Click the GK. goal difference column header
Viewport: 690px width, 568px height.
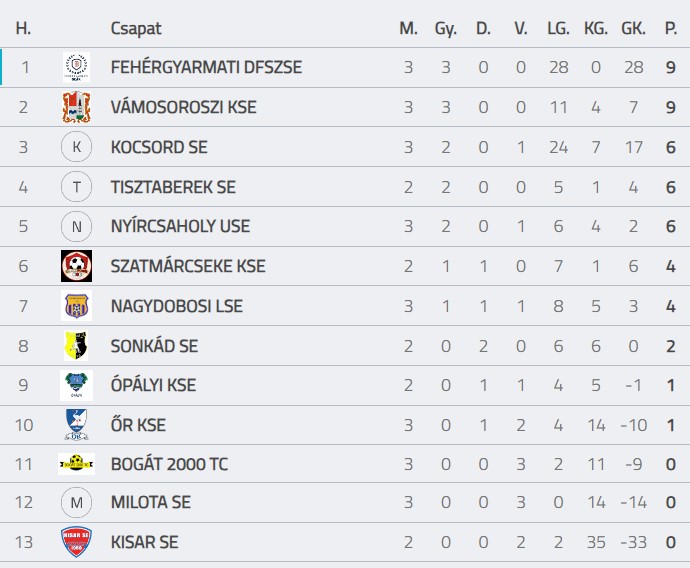pyautogui.click(x=633, y=29)
